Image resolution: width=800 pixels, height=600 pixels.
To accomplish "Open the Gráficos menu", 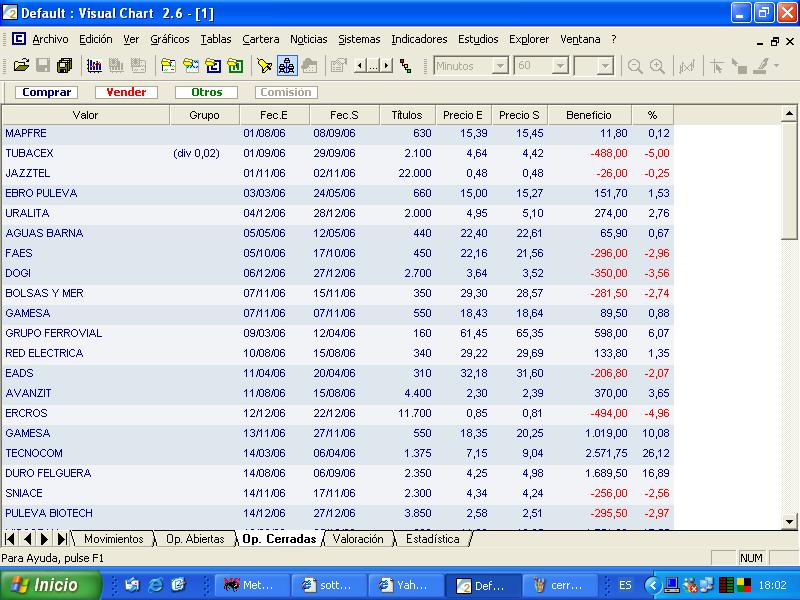I will tap(169, 39).
